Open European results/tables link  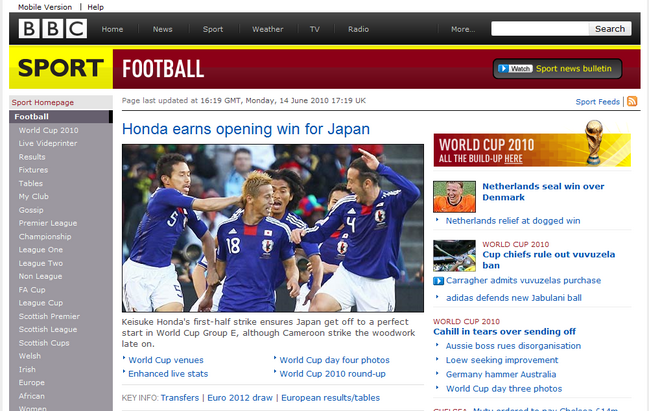coord(330,398)
